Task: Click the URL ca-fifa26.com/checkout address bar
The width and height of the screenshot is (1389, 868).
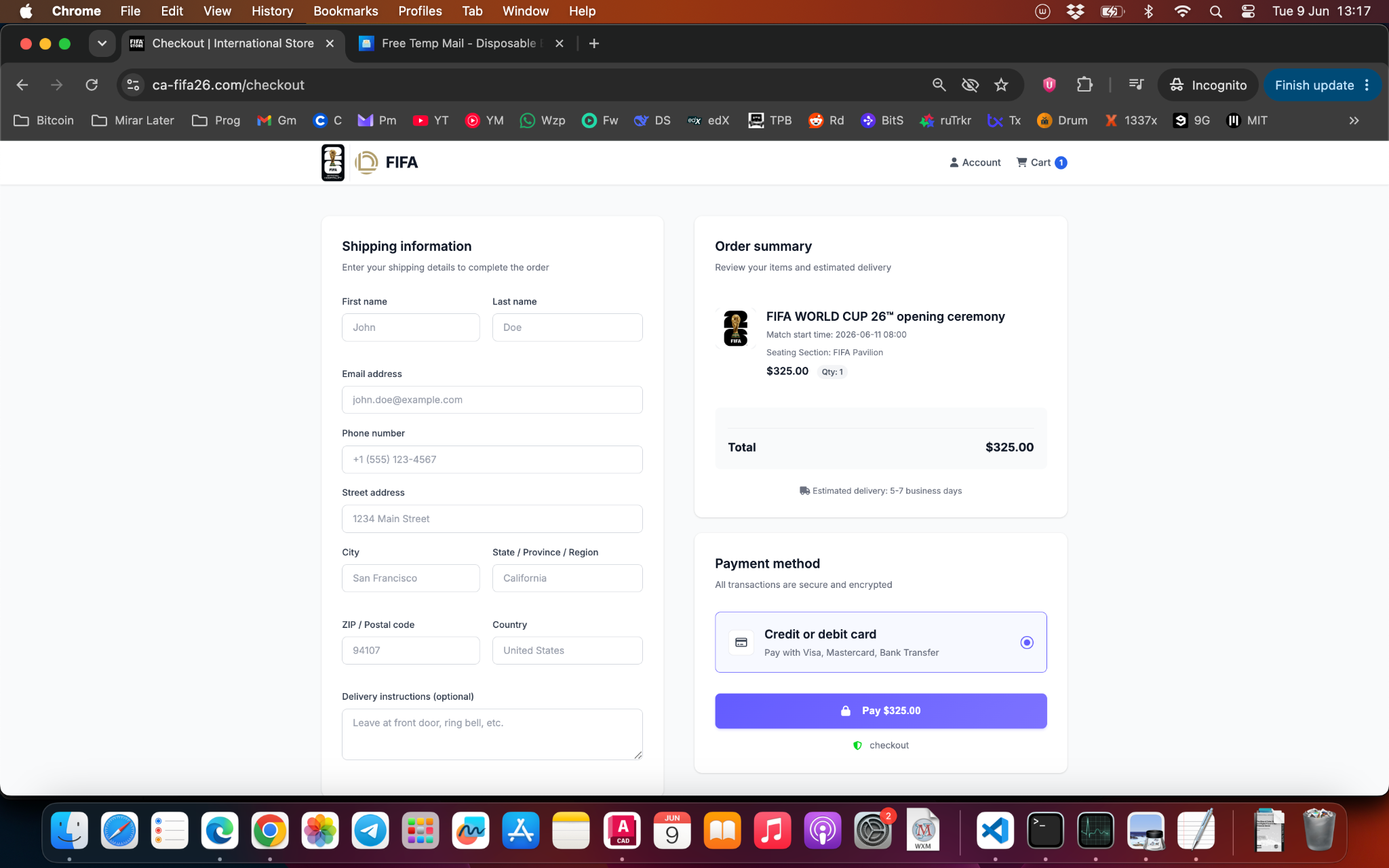Action: coord(228,85)
